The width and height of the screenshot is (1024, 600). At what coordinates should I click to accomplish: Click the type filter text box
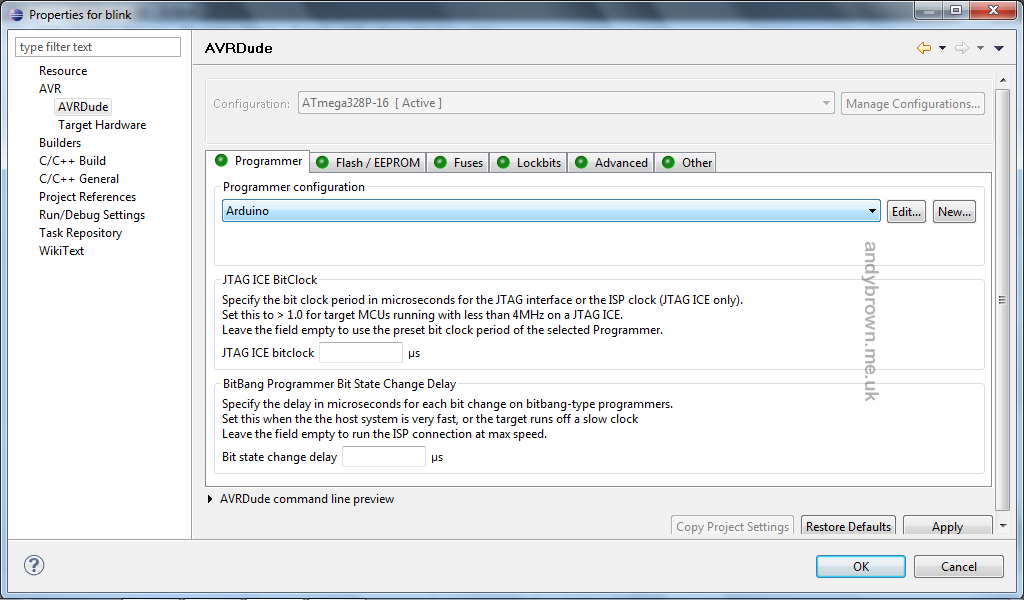[97, 46]
